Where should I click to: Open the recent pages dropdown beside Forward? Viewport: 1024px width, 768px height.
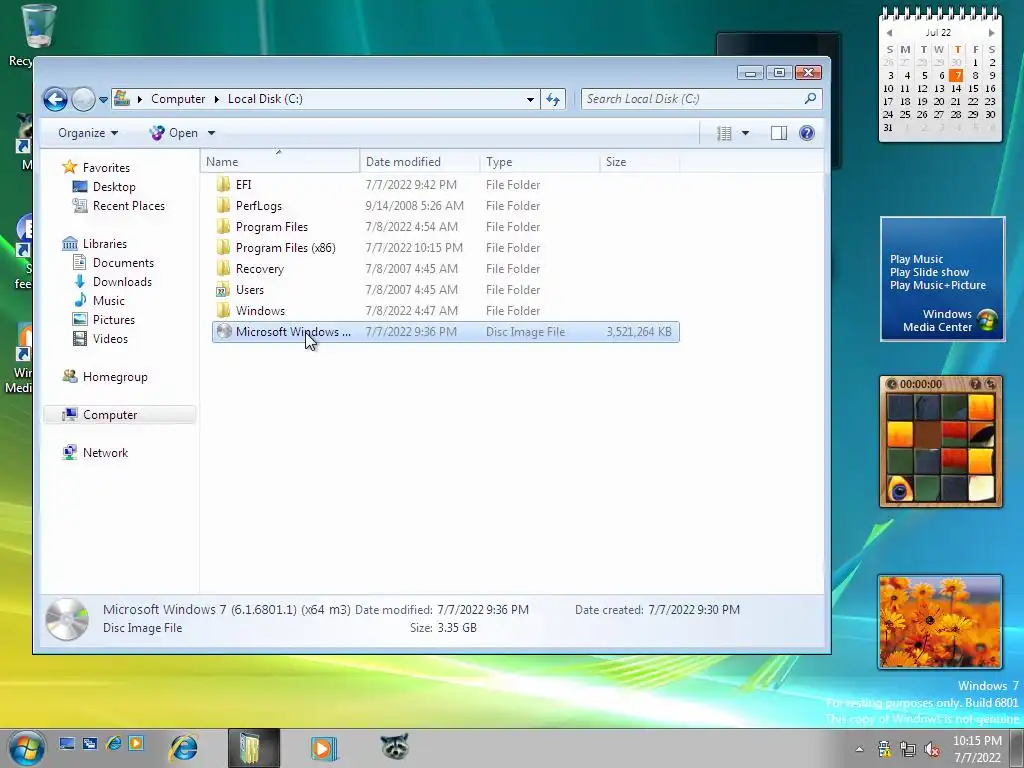click(x=103, y=100)
